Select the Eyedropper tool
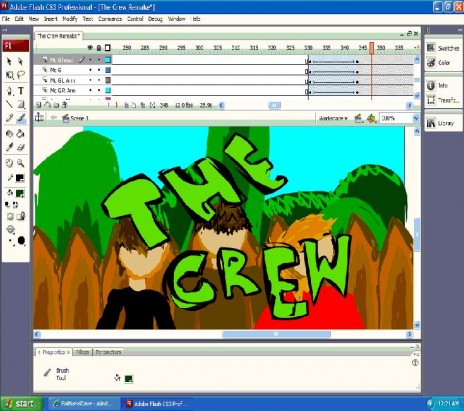Image resolution: width=464 pixels, height=411 pixels. click(9, 147)
